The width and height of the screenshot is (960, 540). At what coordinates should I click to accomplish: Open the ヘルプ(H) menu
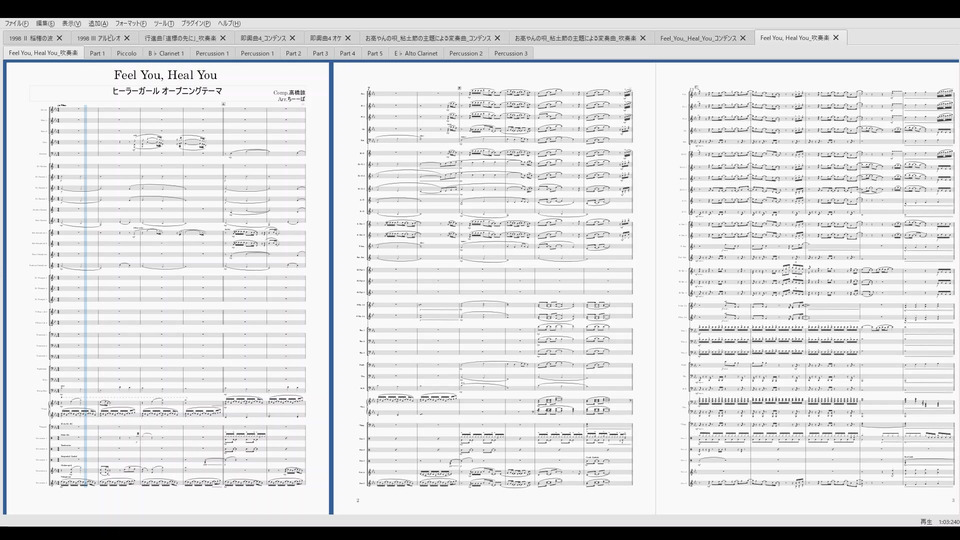click(229, 23)
